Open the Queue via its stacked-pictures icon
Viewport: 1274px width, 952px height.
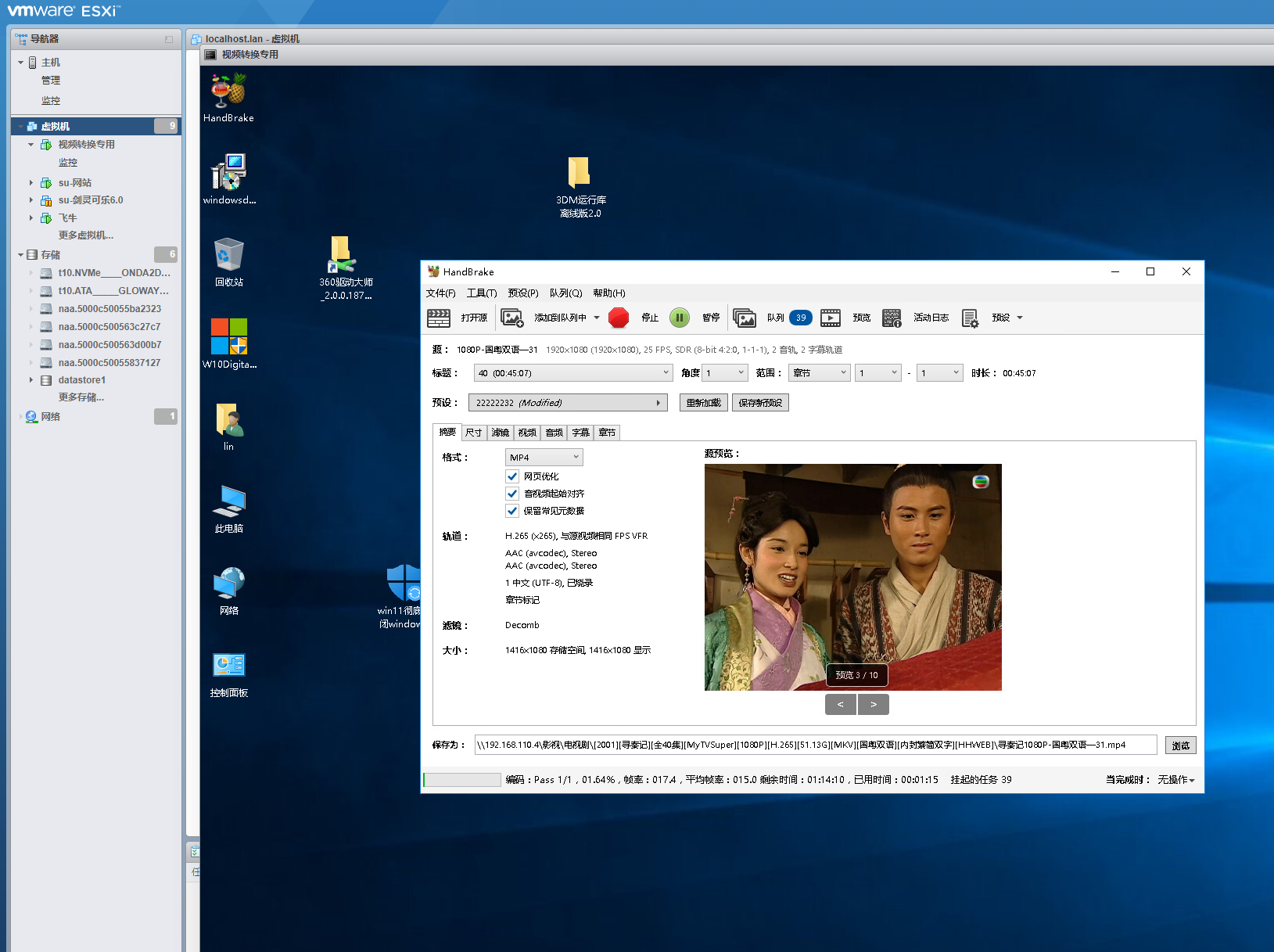[745, 318]
